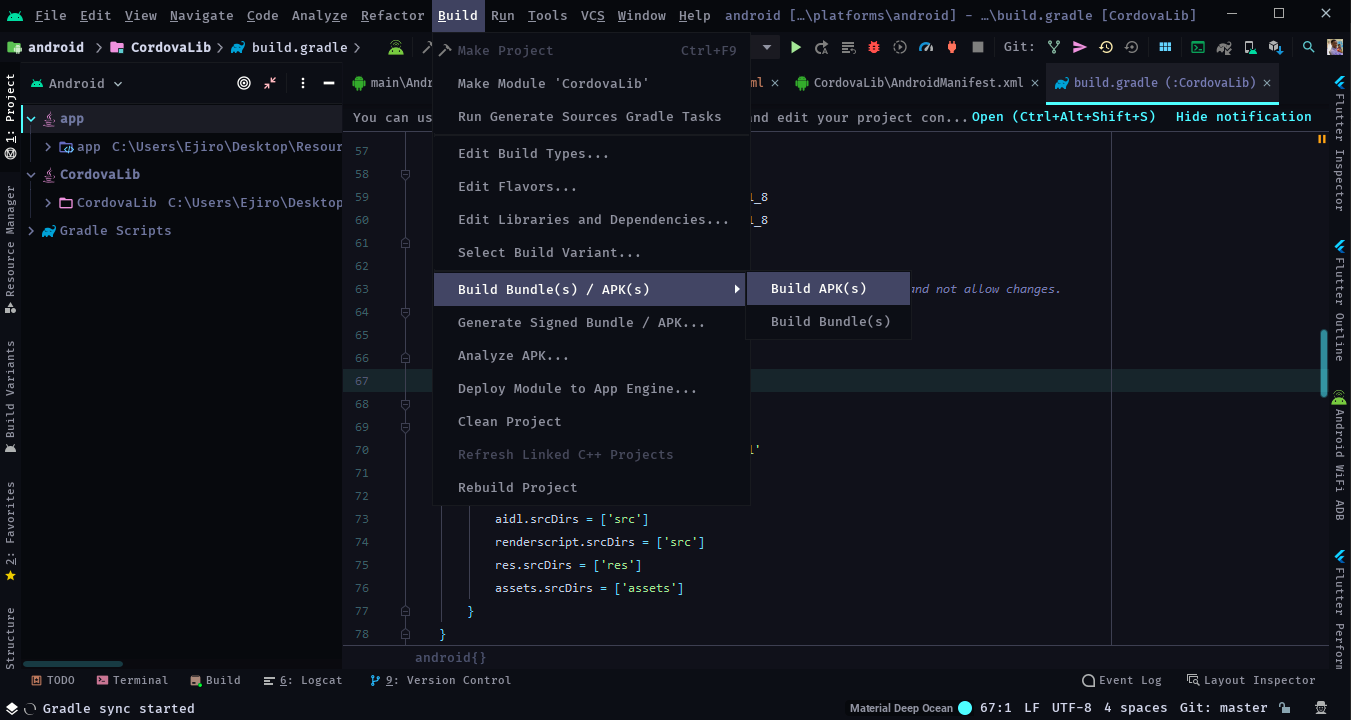1351x720 pixels.
Task: Toggle the Structure side panel
Action: 10,637
